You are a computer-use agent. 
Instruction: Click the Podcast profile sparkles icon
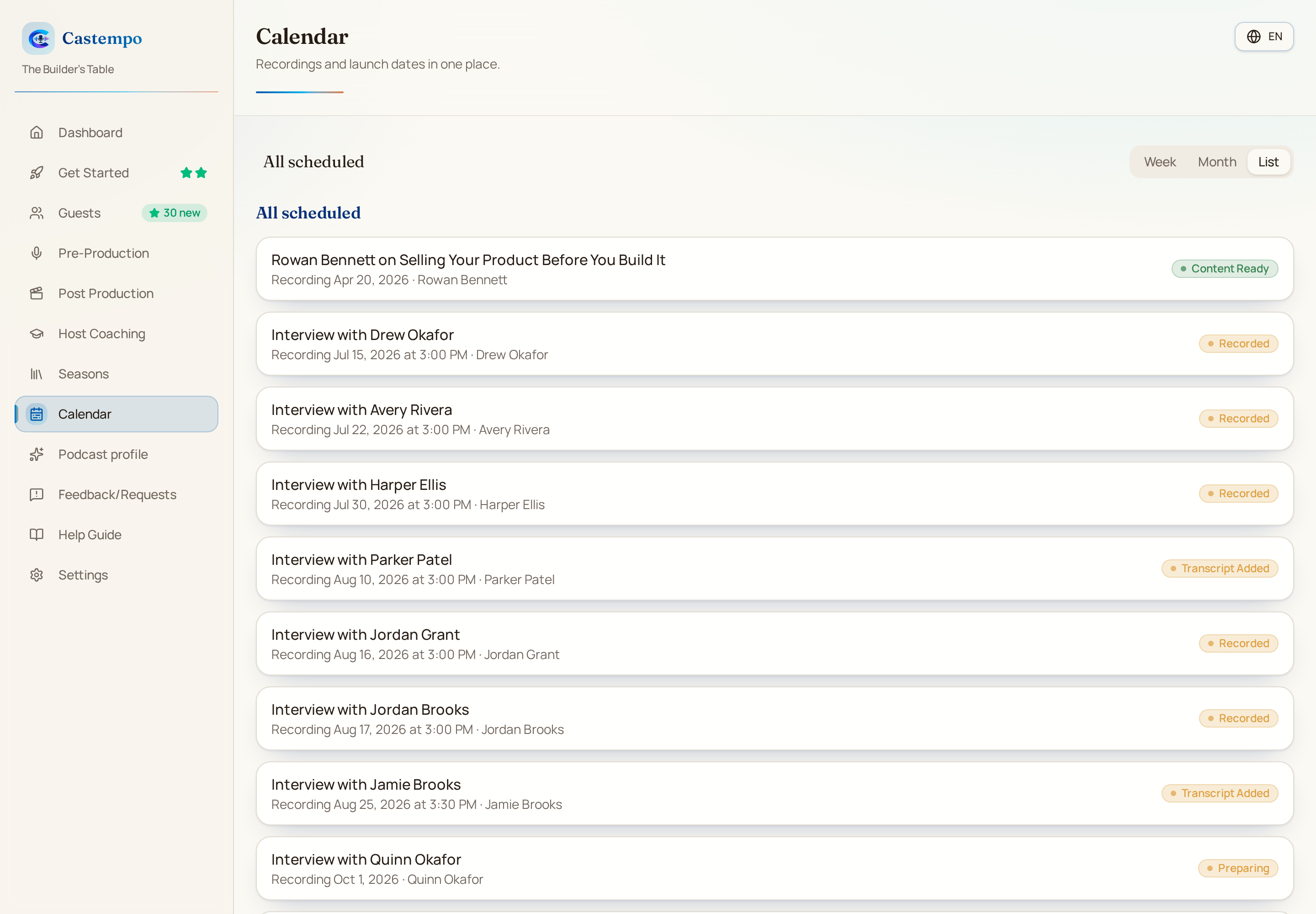pyautogui.click(x=37, y=454)
